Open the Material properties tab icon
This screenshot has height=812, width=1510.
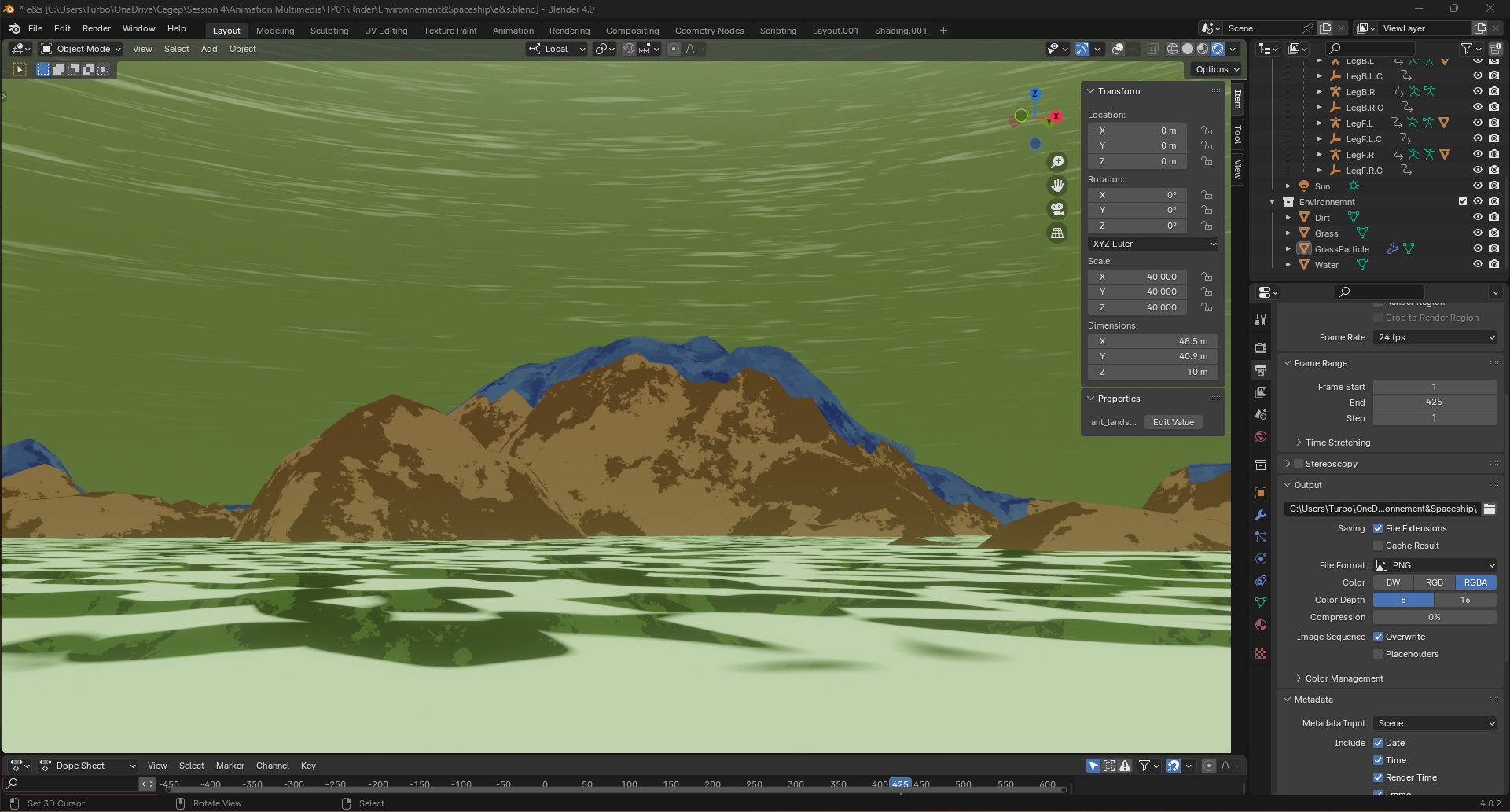(1261, 625)
